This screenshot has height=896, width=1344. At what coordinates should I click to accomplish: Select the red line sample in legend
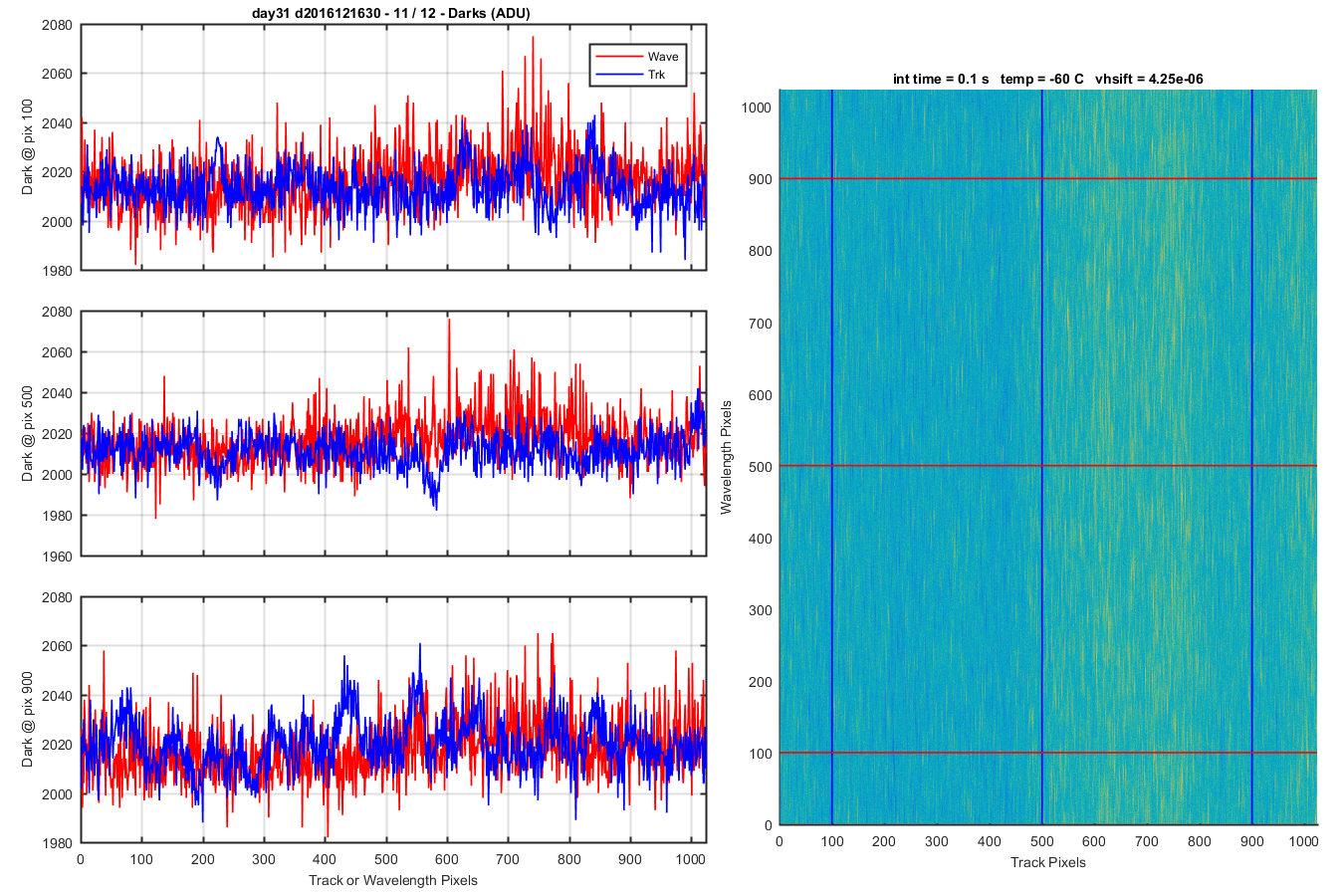click(618, 57)
